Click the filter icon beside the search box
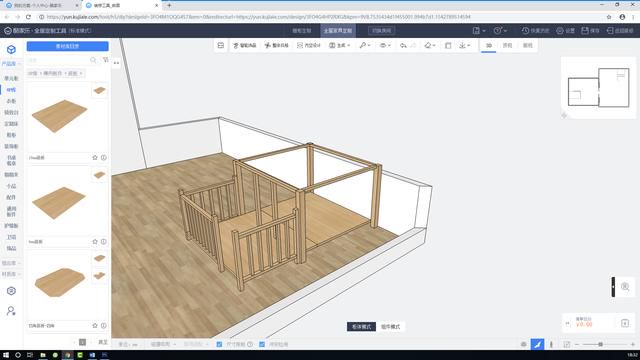 [106, 60]
